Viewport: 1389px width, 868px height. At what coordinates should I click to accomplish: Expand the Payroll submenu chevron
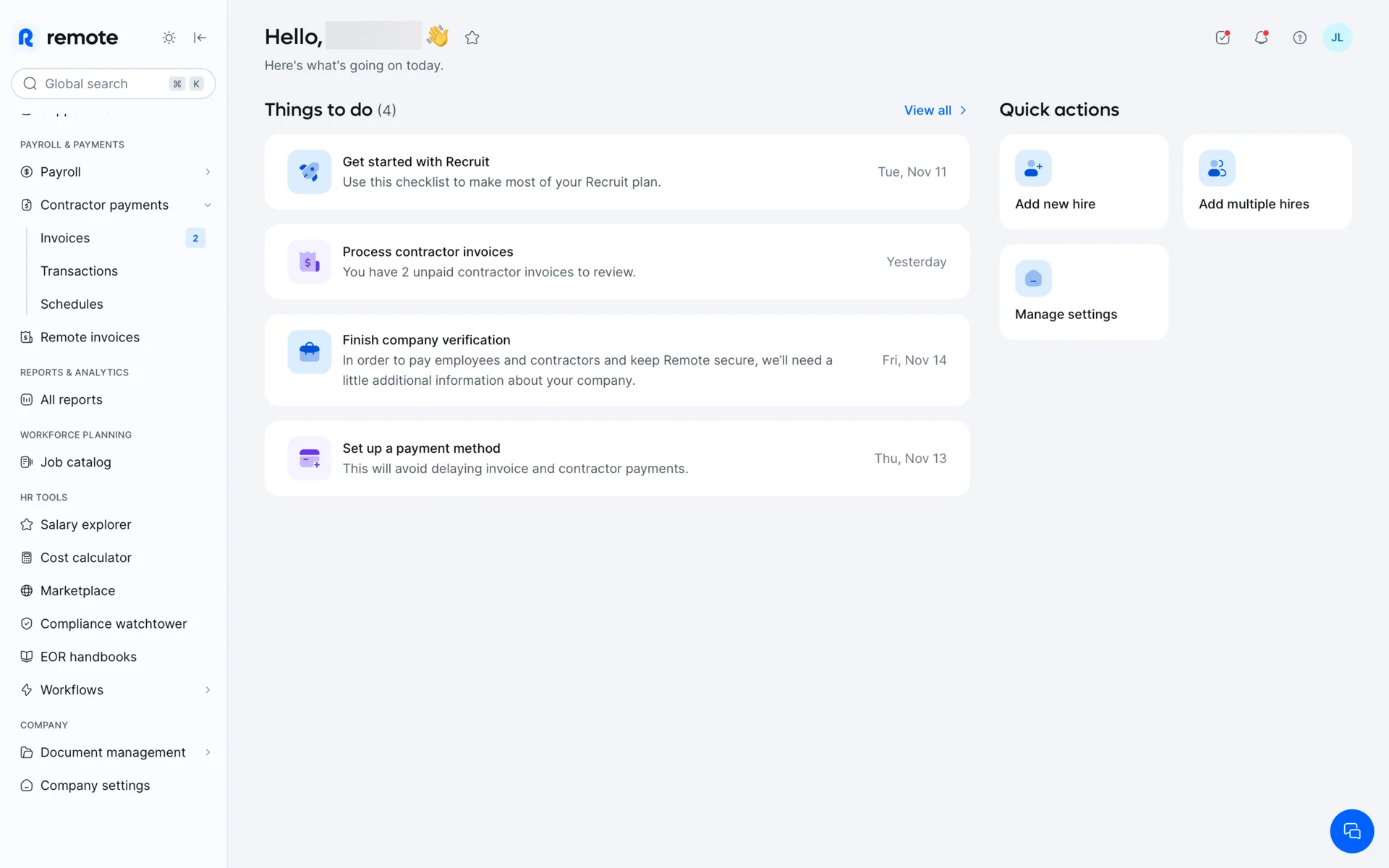tap(208, 172)
